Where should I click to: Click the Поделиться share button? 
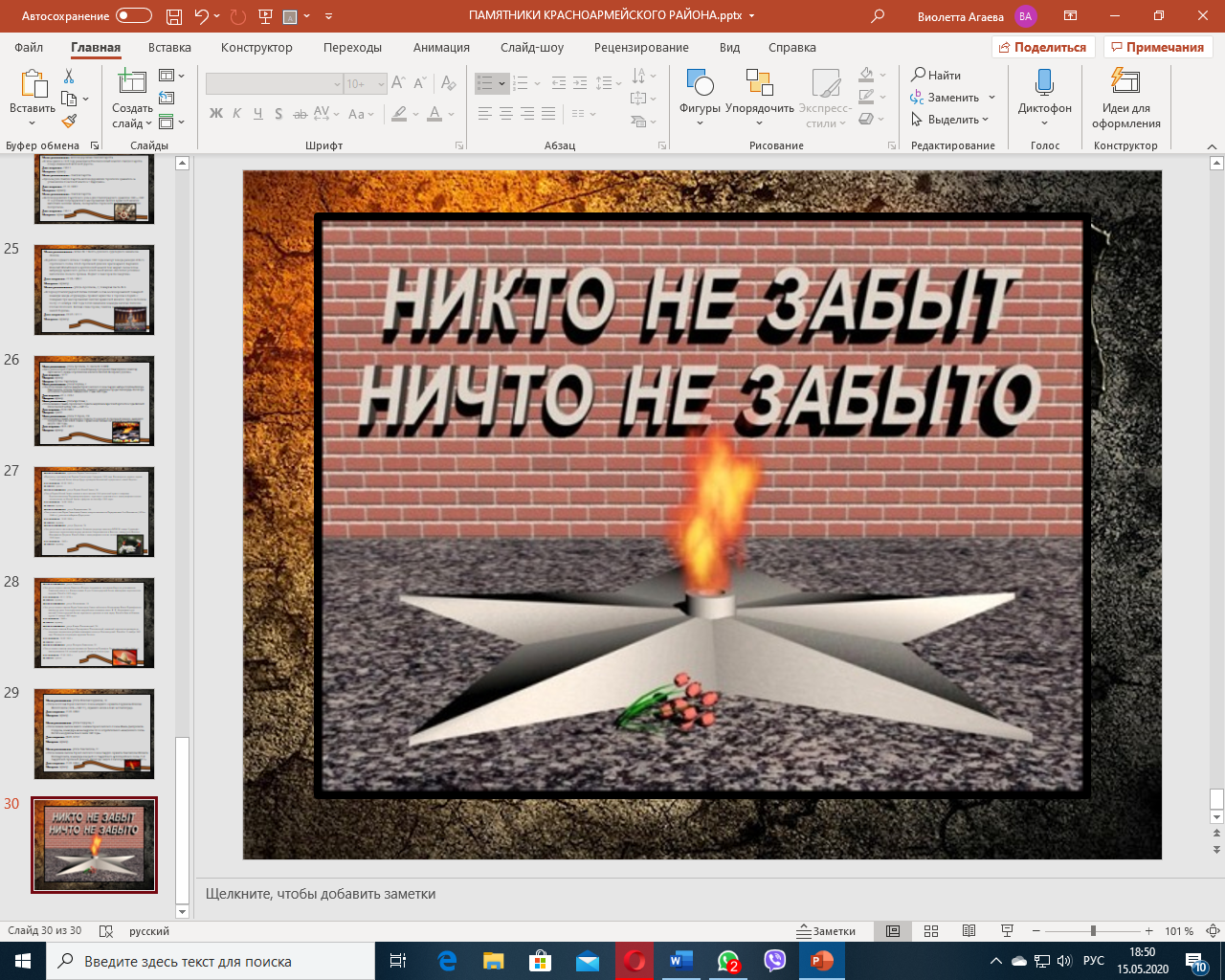(x=1042, y=47)
